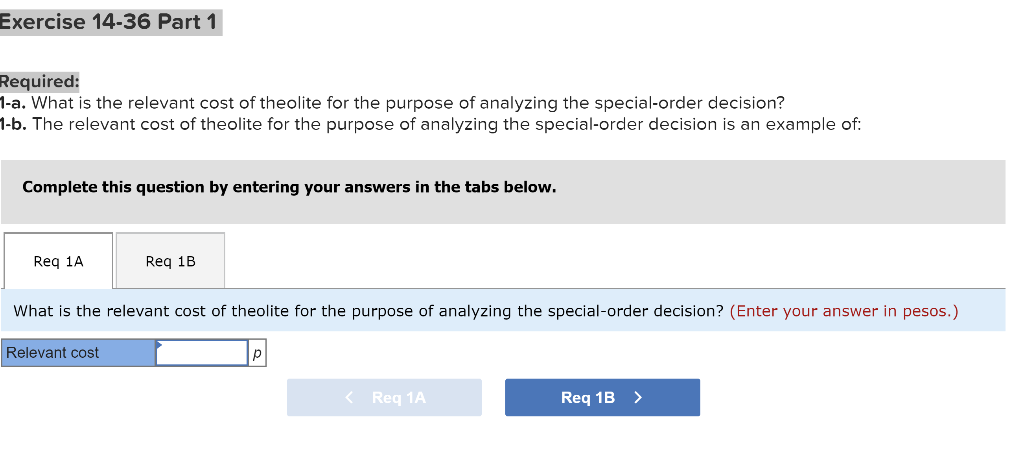Screen dimensions: 1024x464
Task: Click the peso 'p' unit cell
Action: (x=257, y=353)
